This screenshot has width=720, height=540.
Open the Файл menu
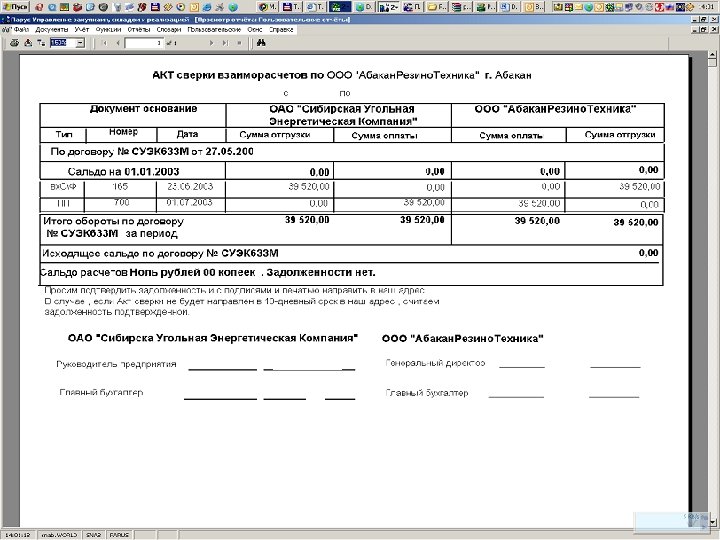[x=21, y=29]
